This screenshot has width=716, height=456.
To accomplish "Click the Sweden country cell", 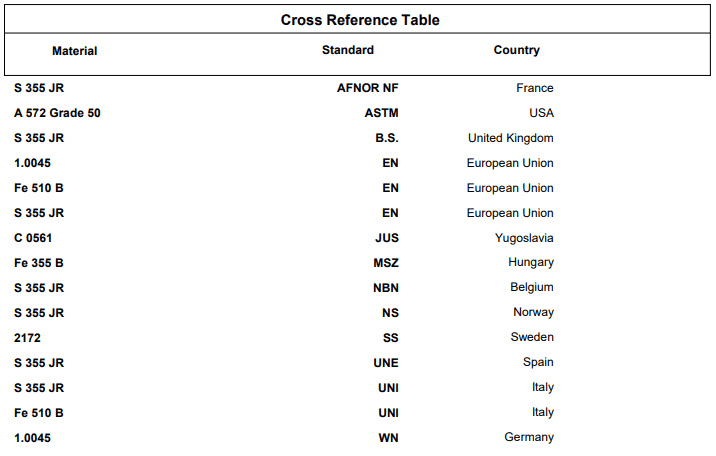I will coord(532,338).
